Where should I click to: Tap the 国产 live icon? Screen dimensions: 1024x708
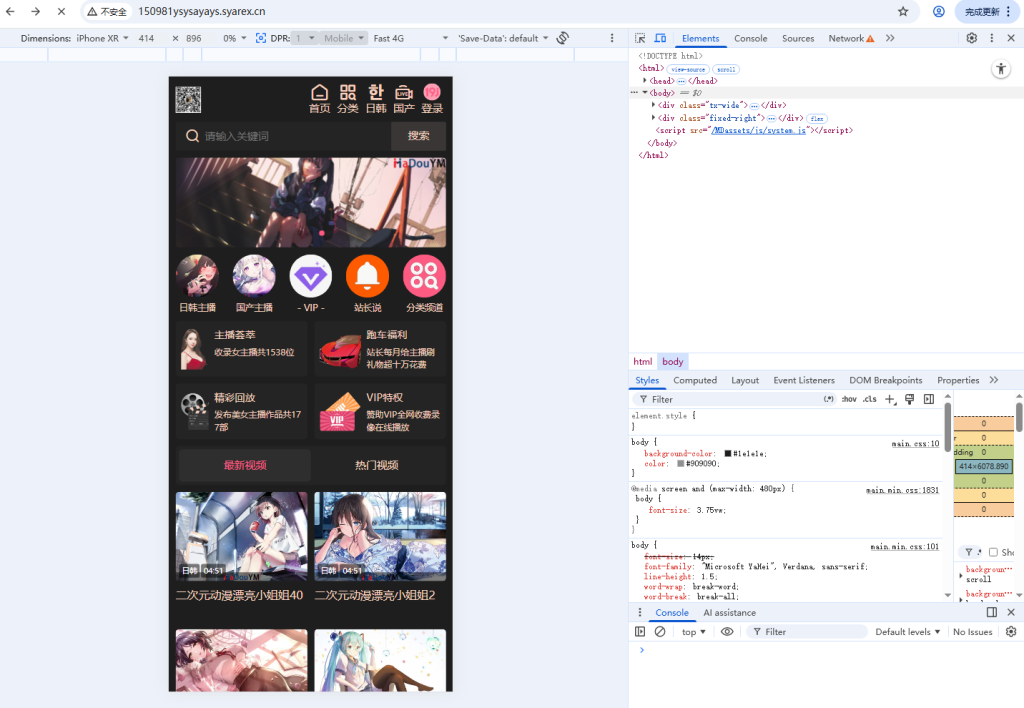tap(404, 99)
